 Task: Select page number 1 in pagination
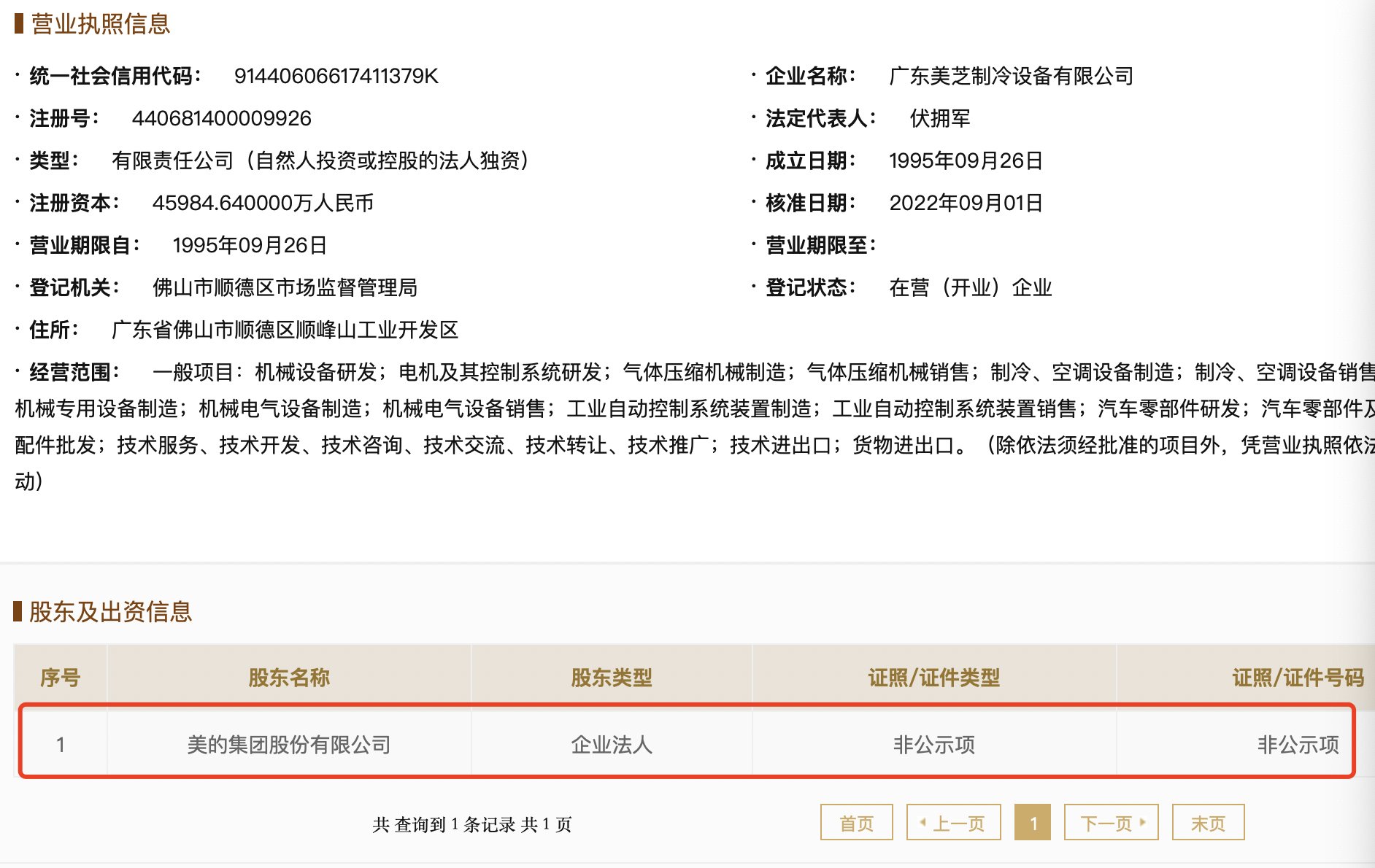coord(1033,823)
